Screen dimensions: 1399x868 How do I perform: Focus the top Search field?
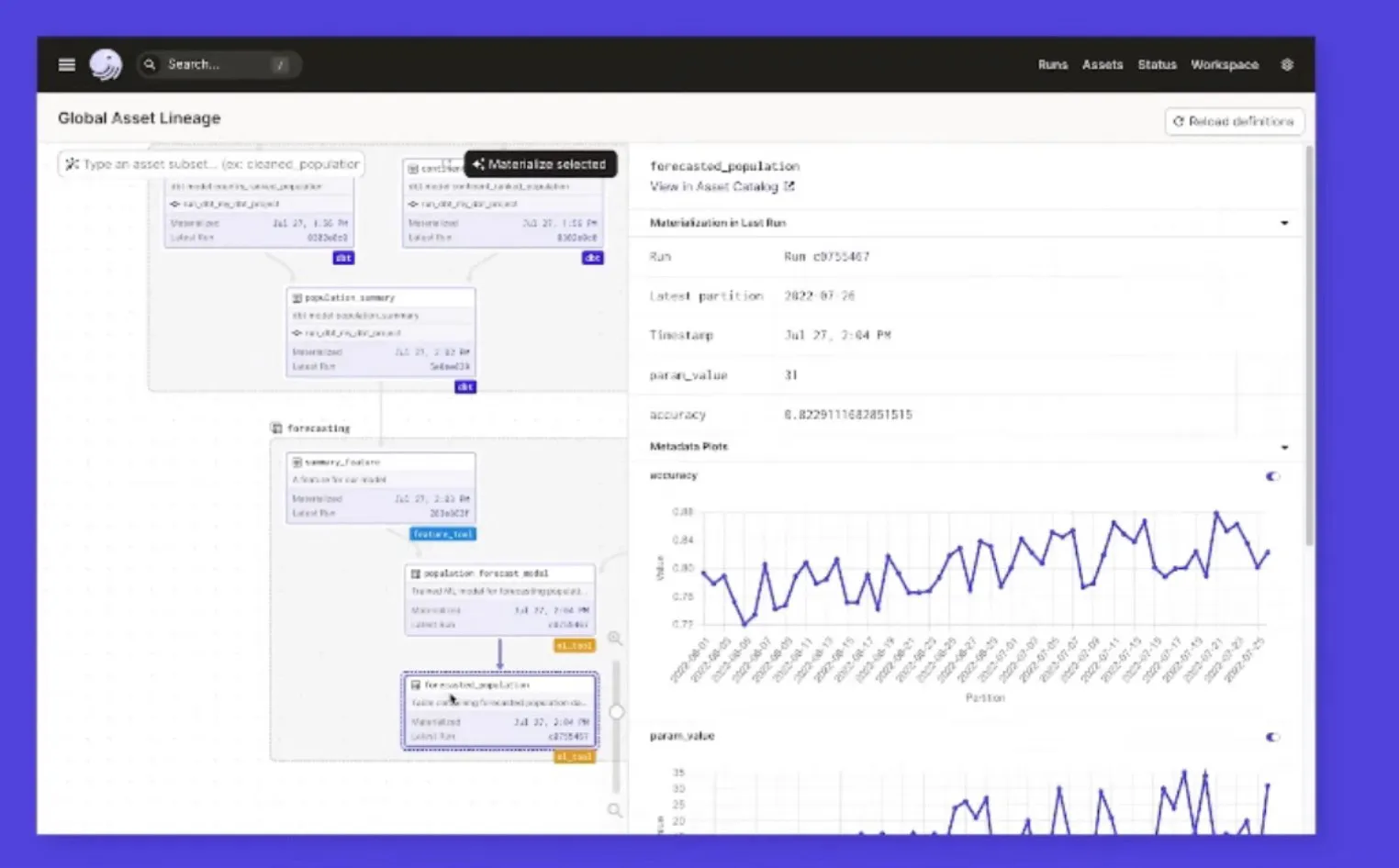click(x=219, y=64)
